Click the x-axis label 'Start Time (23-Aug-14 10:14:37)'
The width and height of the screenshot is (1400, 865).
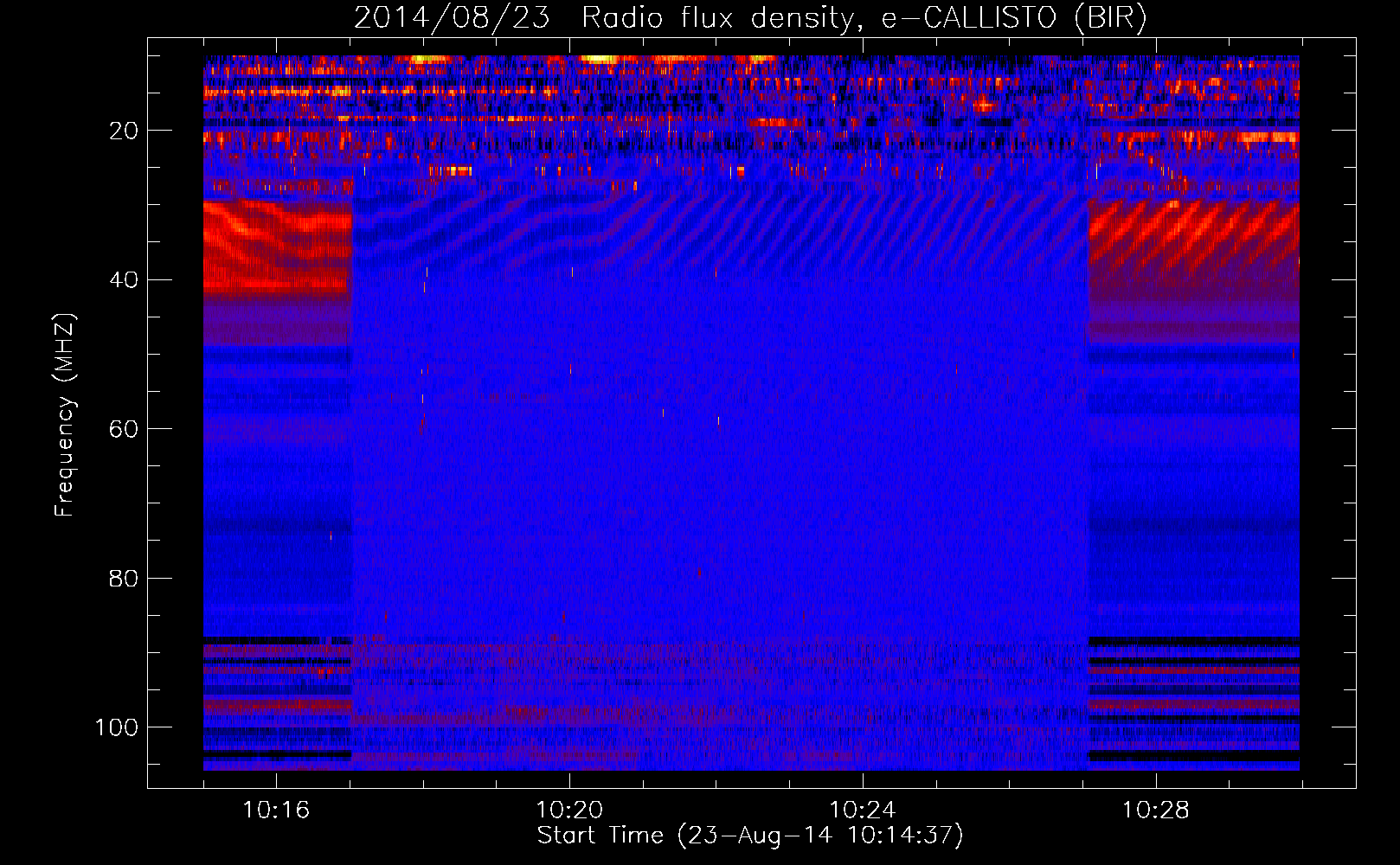pyautogui.click(x=750, y=836)
